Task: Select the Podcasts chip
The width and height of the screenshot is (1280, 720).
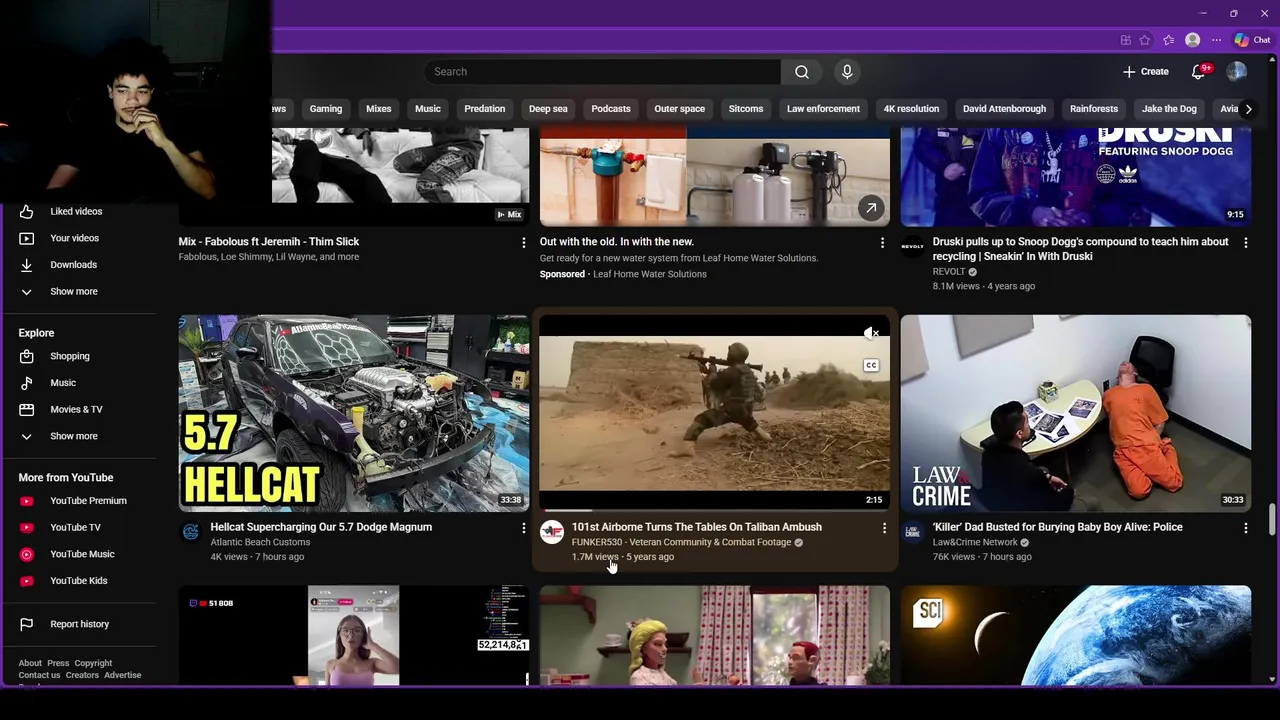Action: pyautogui.click(x=611, y=109)
